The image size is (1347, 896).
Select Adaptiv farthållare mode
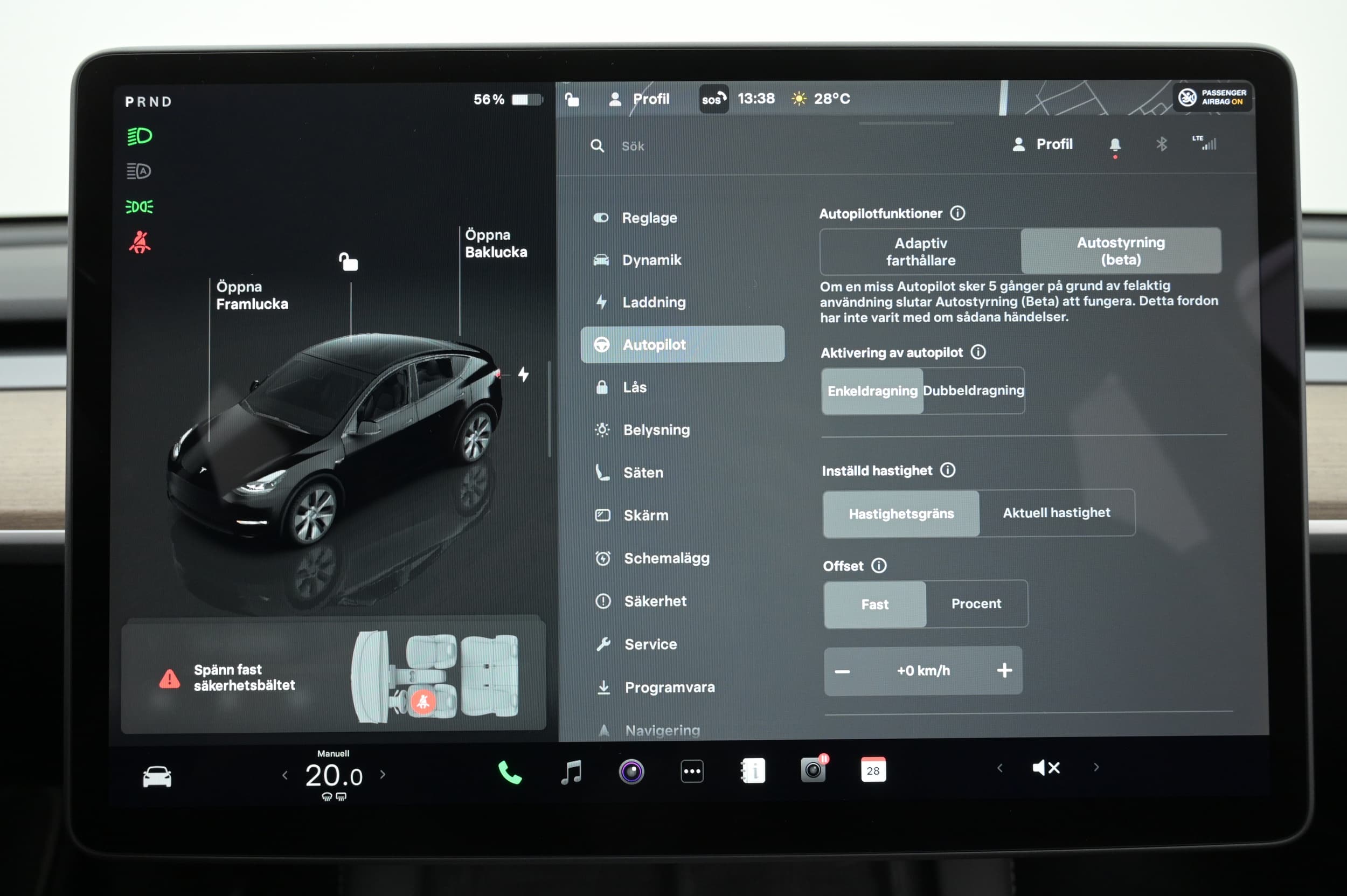[921, 252]
